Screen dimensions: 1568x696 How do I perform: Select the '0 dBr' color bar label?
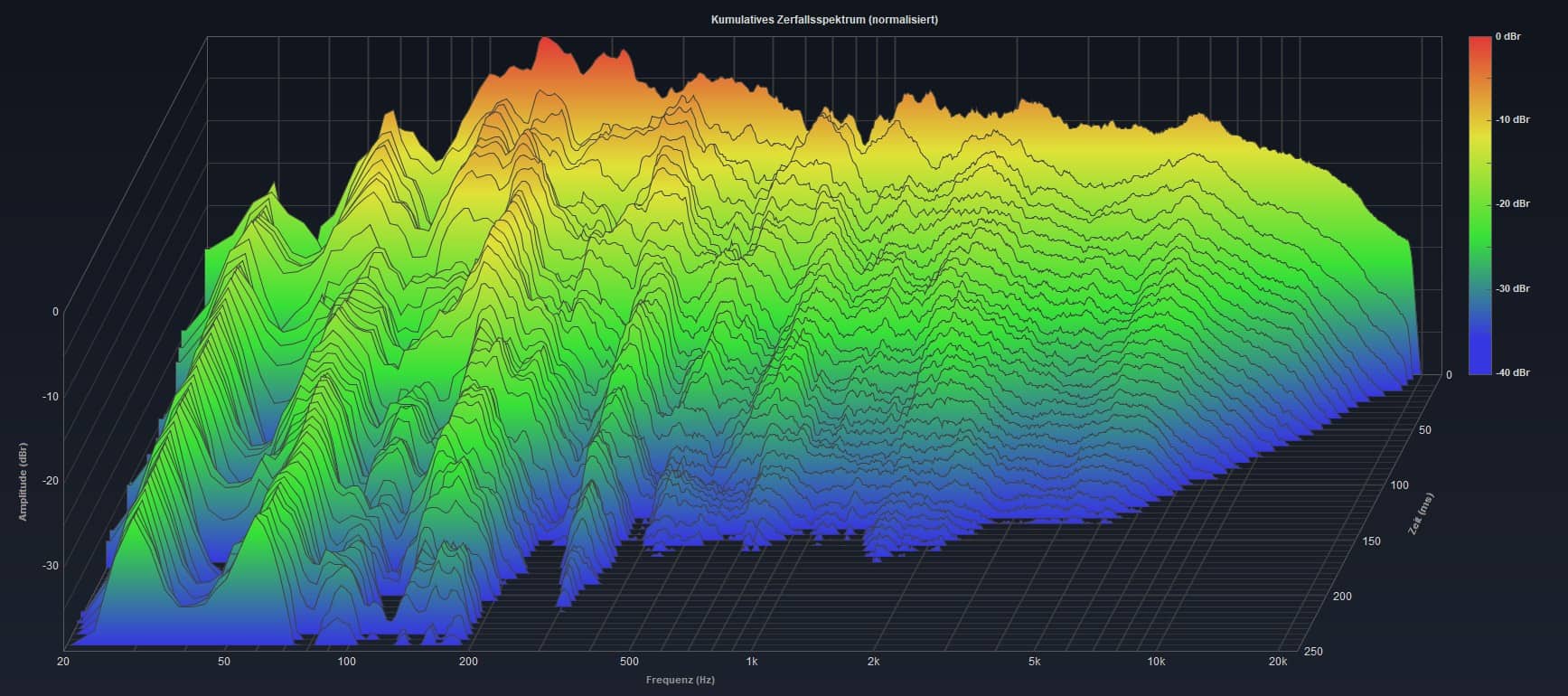pyautogui.click(x=1507, y=36)
